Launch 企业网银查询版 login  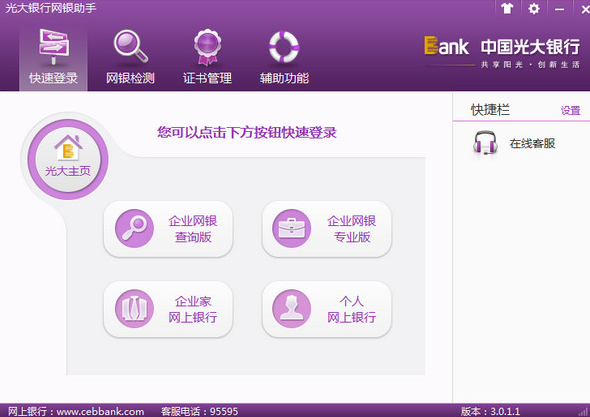click(x=168, y=229)
